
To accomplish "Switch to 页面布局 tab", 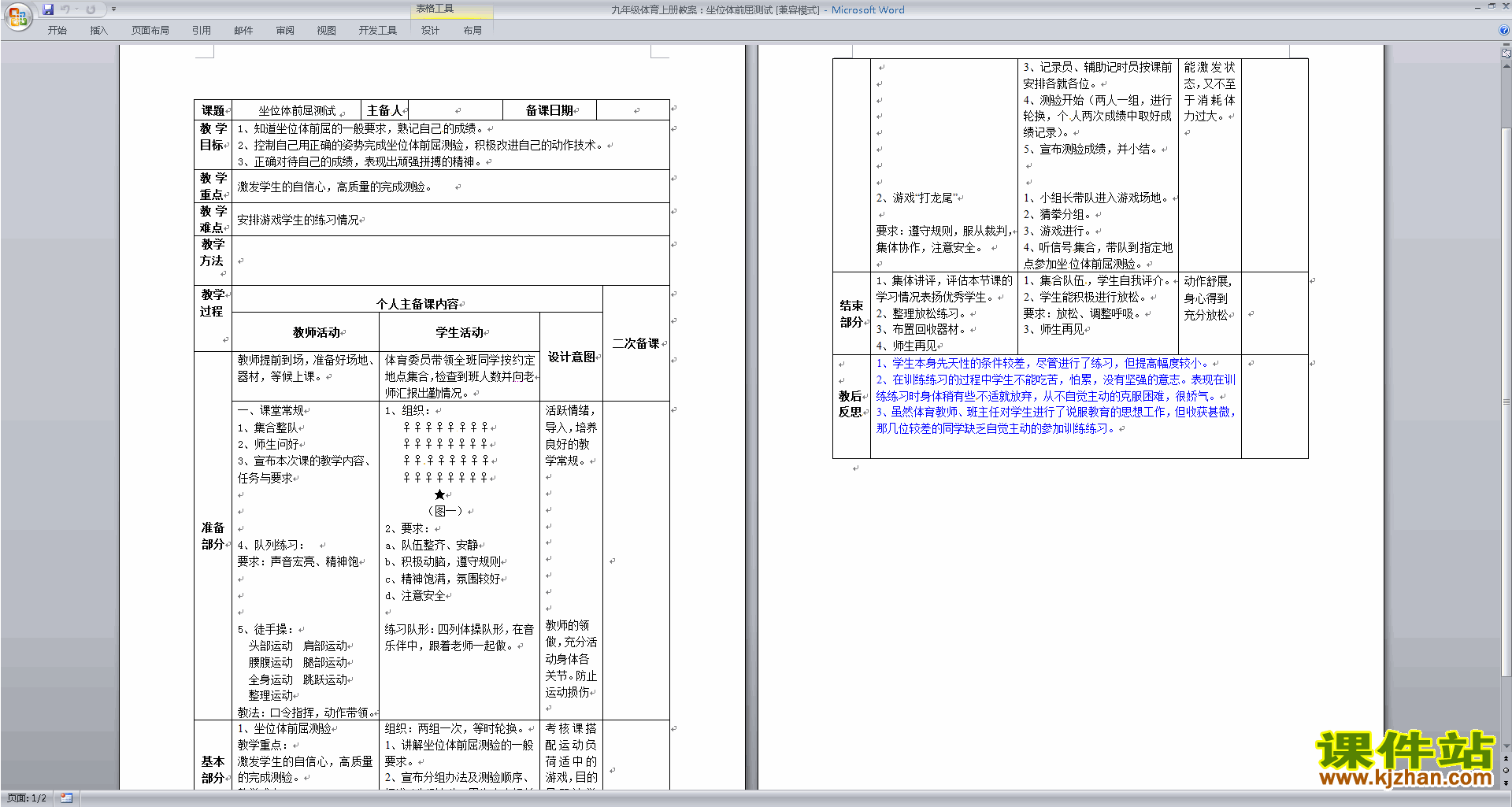I will coord(150,30).
